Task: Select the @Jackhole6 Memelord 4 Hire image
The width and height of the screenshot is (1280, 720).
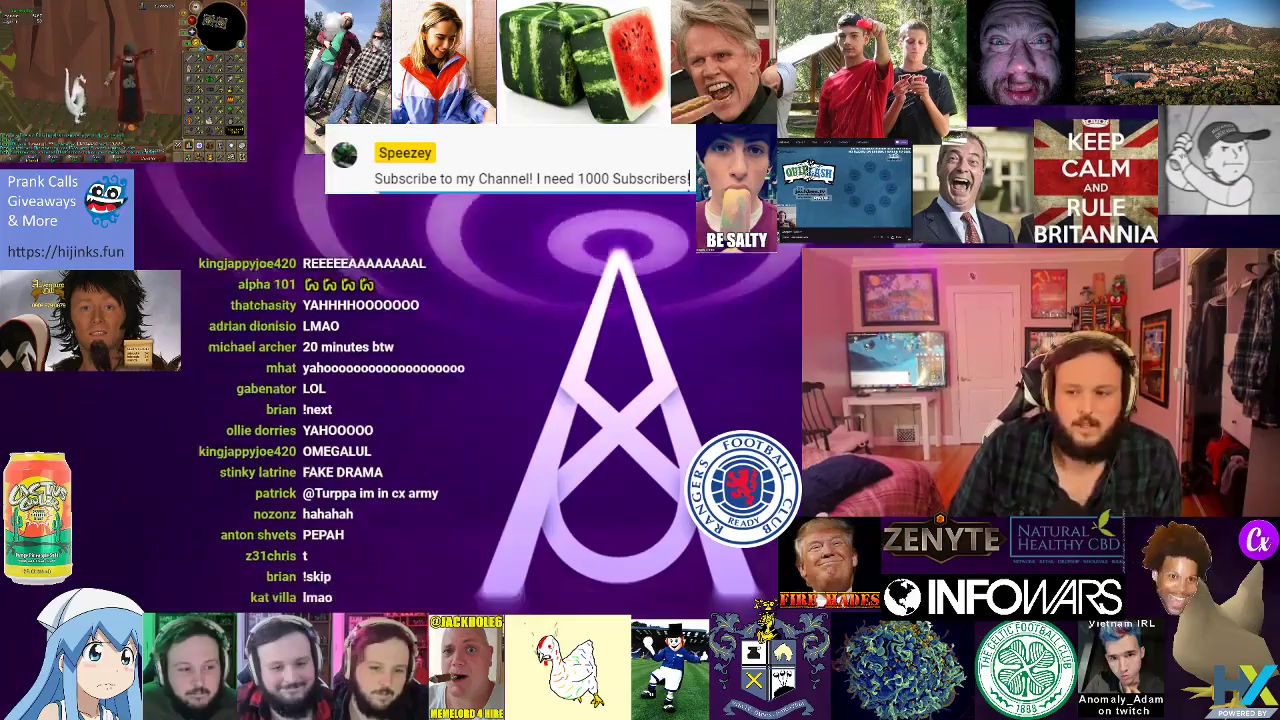Action: (x=466, y=667)
